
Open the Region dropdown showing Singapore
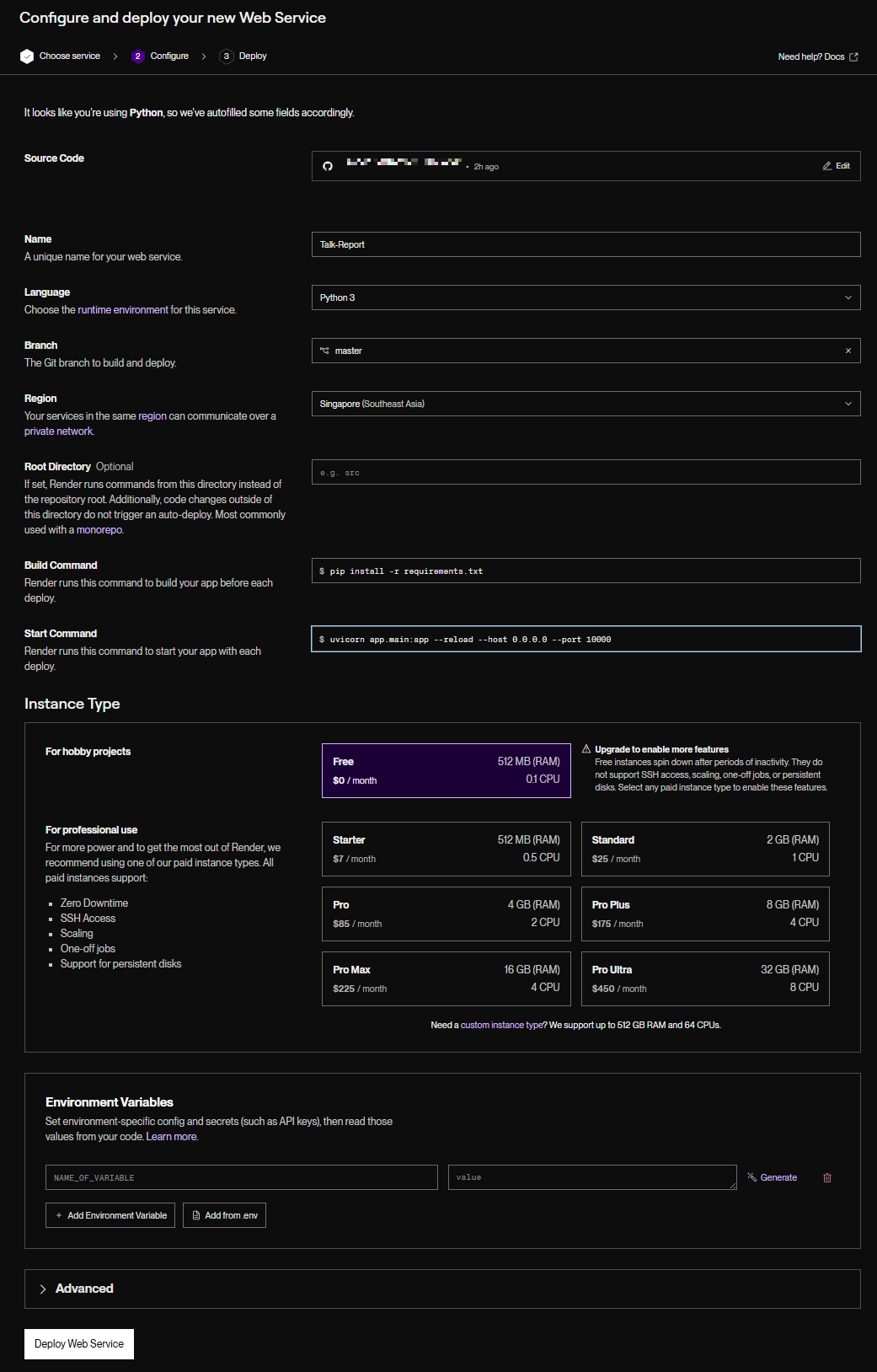pyautogui.click(x=586, y=404)
